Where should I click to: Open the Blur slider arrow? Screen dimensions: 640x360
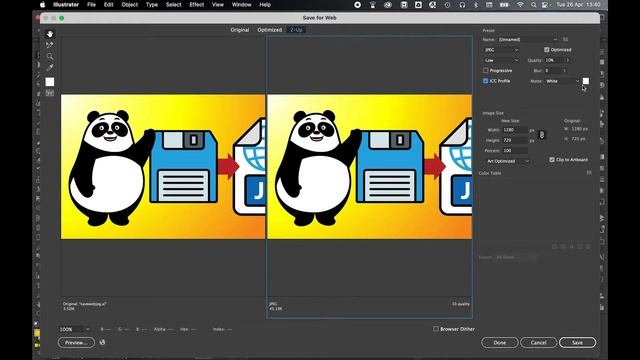pos(565,71)
